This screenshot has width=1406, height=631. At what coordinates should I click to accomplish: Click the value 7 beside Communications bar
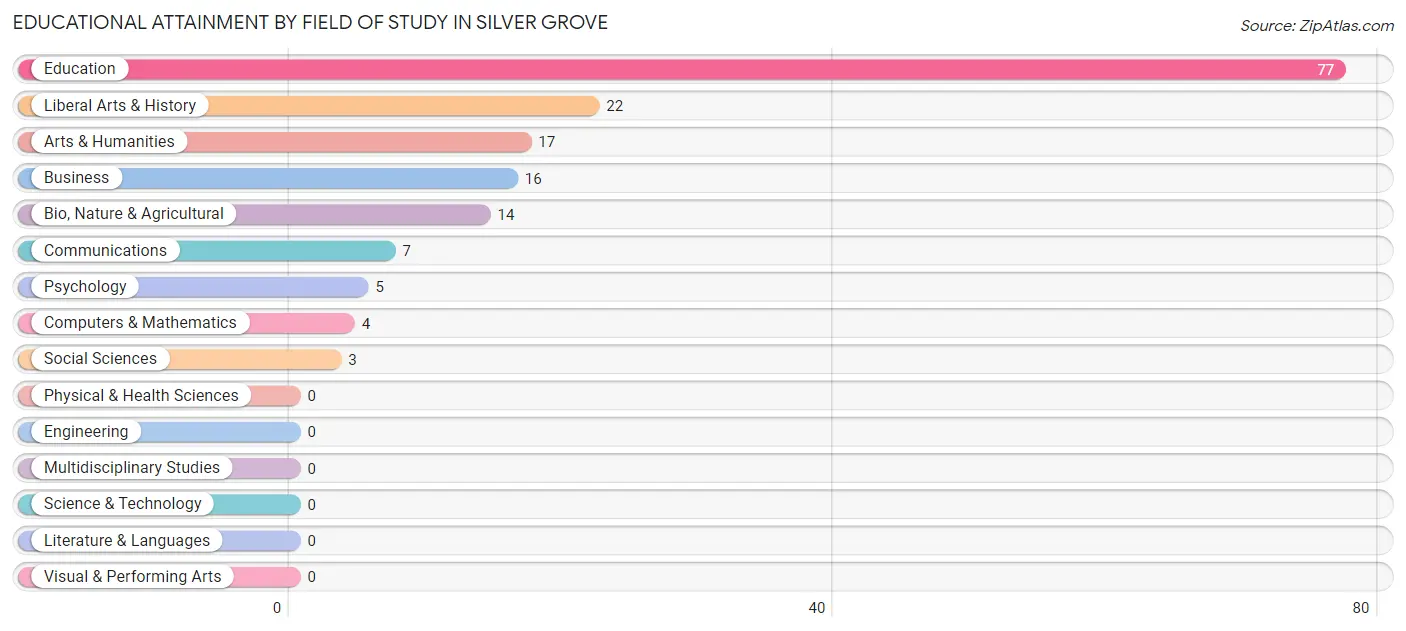point(407,251)
